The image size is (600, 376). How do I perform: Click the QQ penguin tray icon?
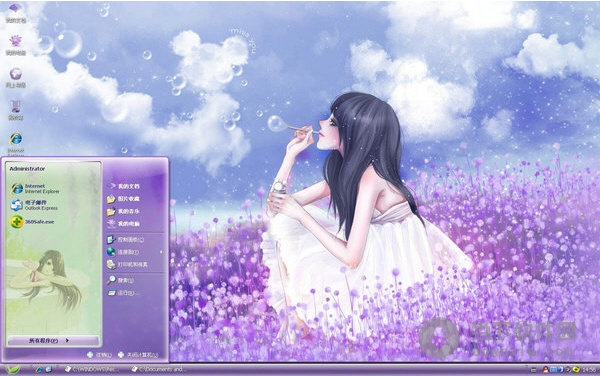[x=546, y=370]
